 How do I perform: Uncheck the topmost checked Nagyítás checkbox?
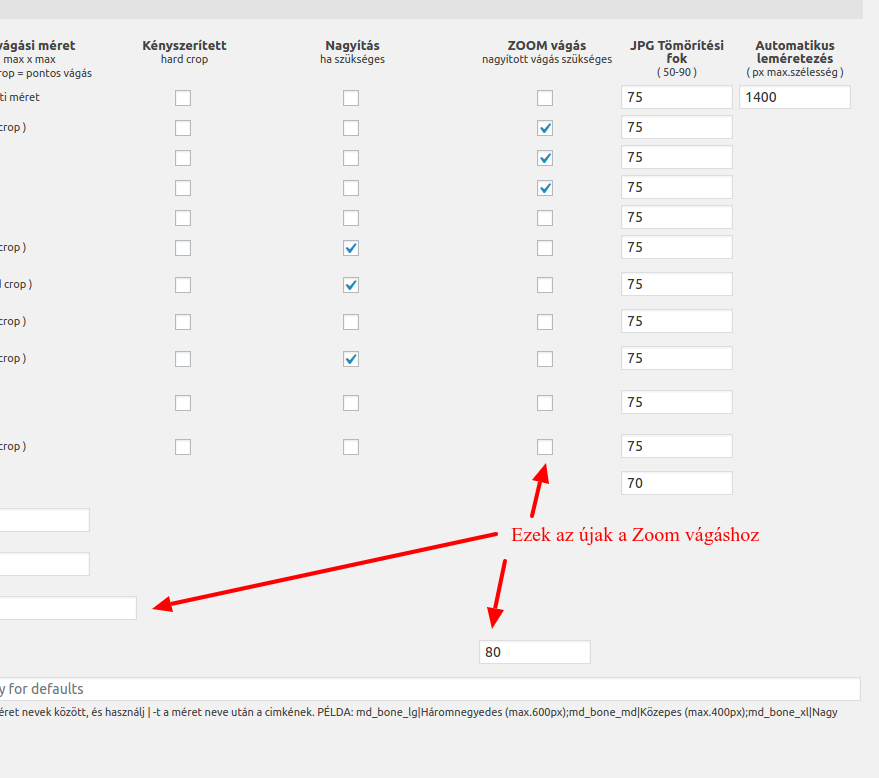[x=351, y=248]
